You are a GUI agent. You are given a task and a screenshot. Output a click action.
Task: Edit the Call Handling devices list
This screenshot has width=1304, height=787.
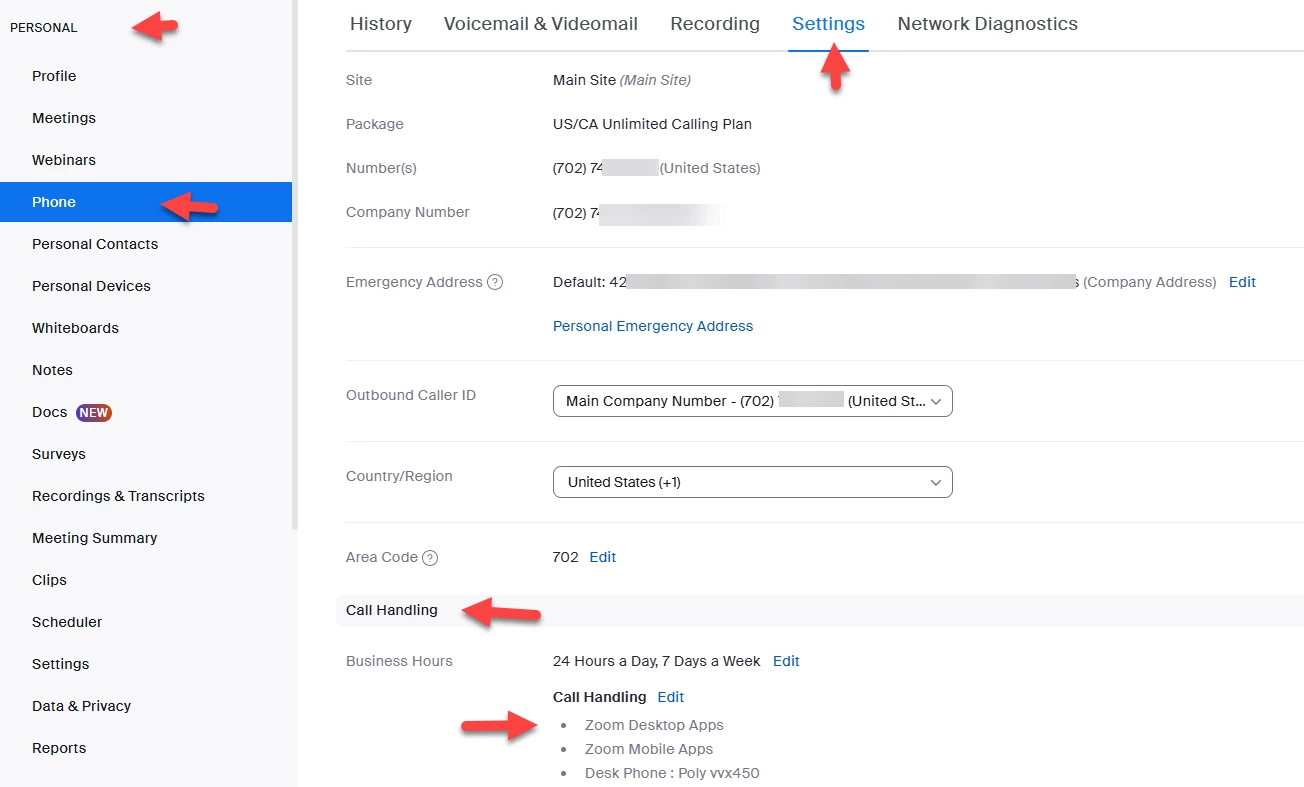click(671, 697)
